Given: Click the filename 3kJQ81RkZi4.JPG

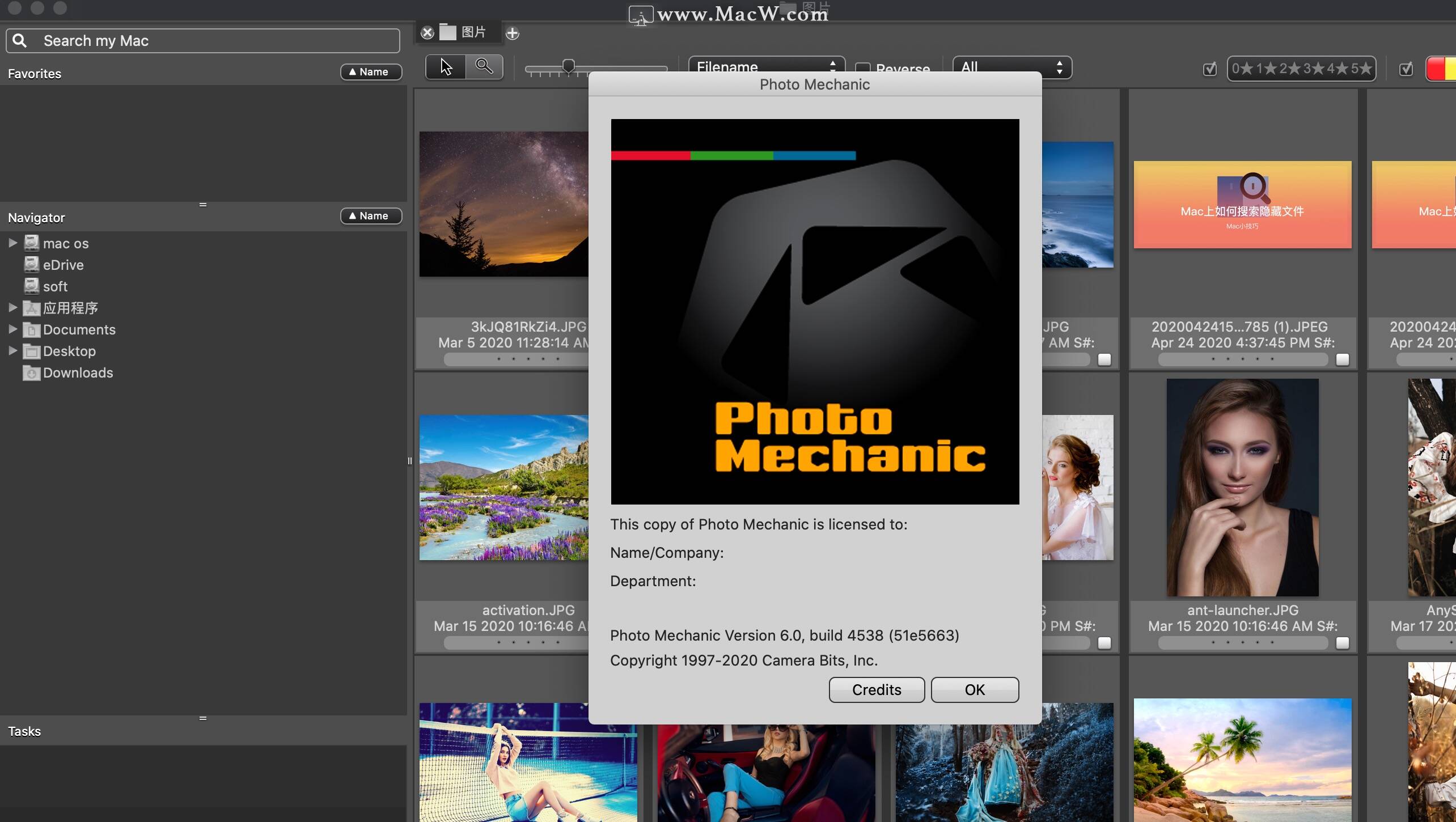Looking at the screenshot, I should 528,327.
